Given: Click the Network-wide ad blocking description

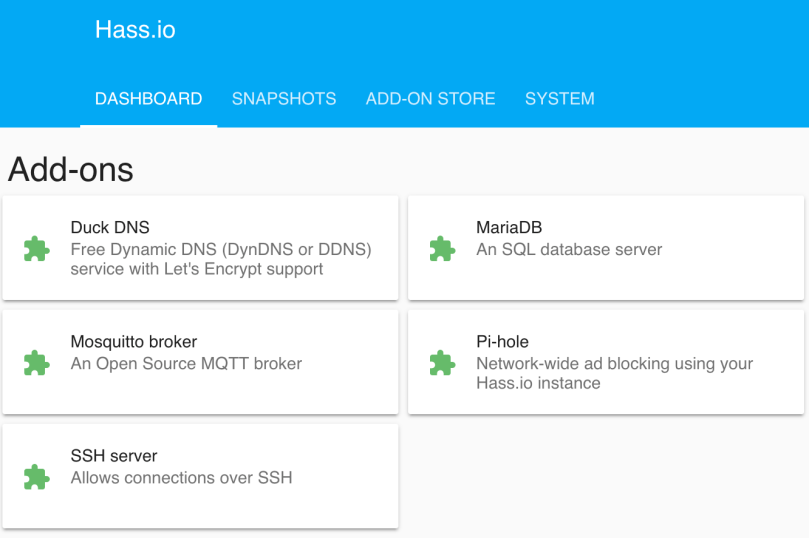Looking at the screenshot, I should [614, 373].
